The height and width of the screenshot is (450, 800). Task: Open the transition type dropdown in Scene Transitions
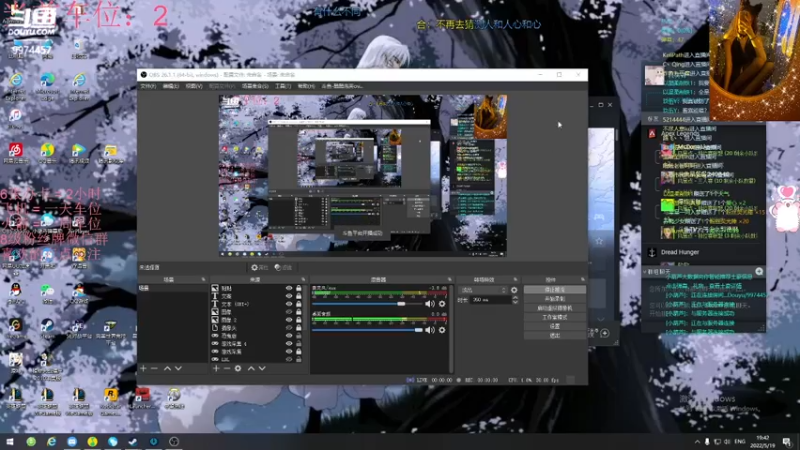483,290
